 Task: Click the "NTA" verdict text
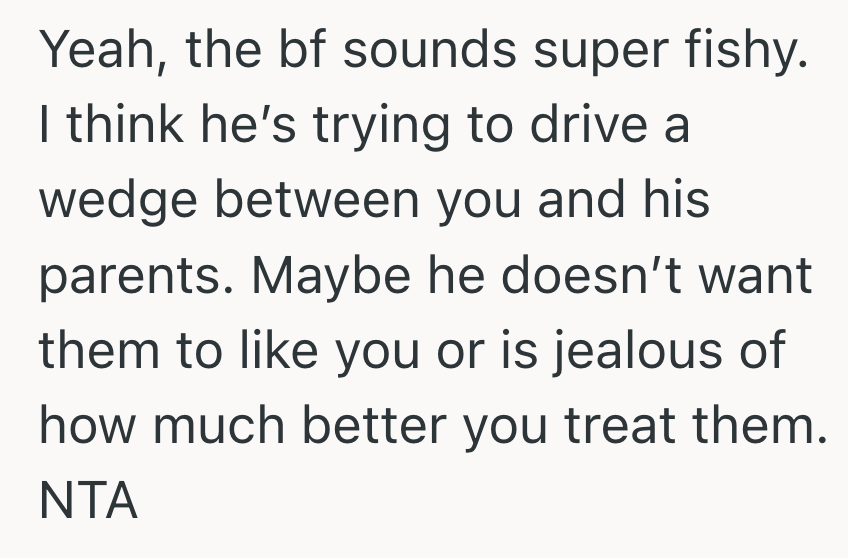point(88,499)
